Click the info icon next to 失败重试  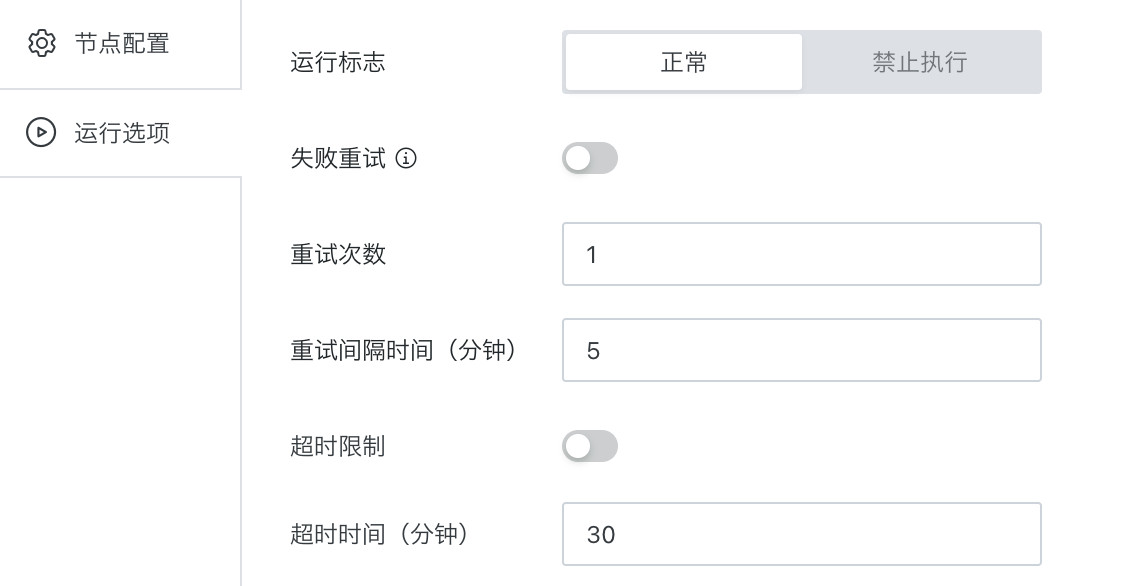[x=406, y=158]
